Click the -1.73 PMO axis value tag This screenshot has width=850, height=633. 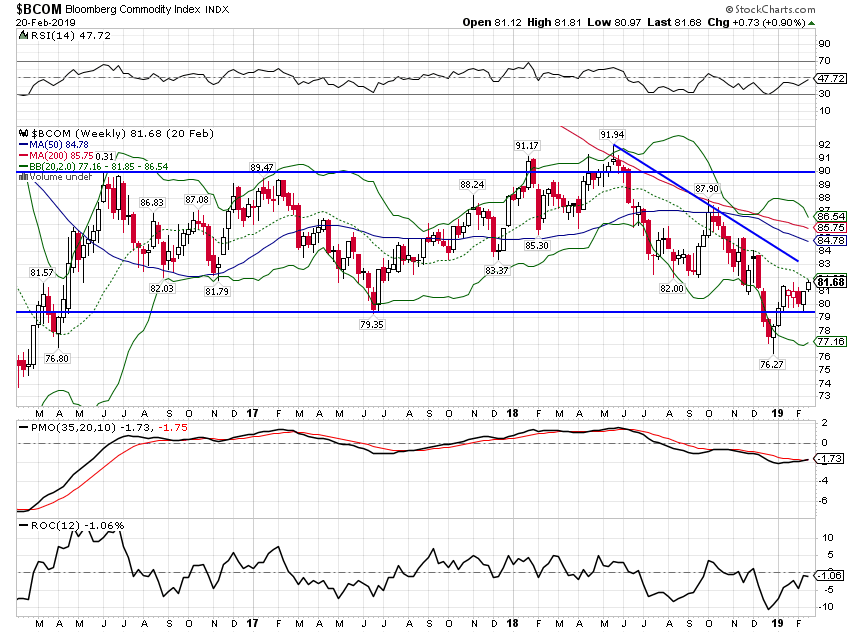[x=829, y=459]
